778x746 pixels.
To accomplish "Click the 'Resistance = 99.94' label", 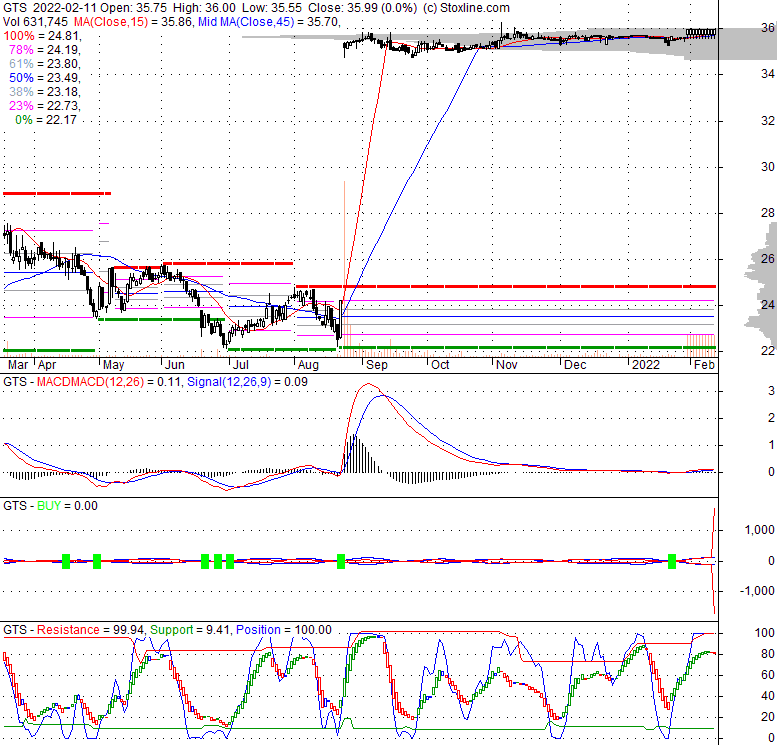I will pos(90,630).
